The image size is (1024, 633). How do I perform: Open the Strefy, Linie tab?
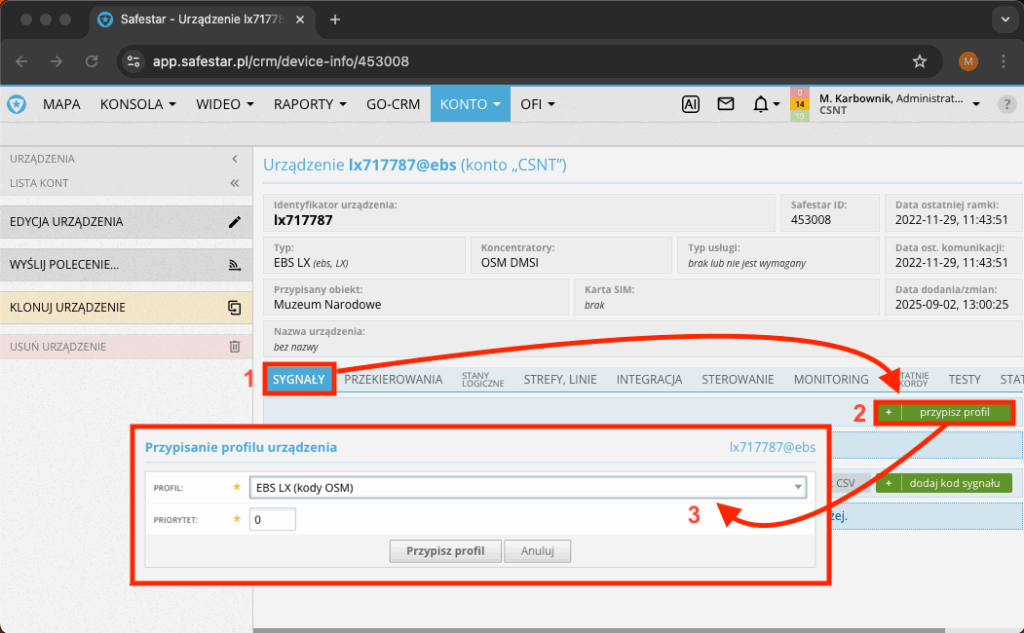click(x=559, y=380)
